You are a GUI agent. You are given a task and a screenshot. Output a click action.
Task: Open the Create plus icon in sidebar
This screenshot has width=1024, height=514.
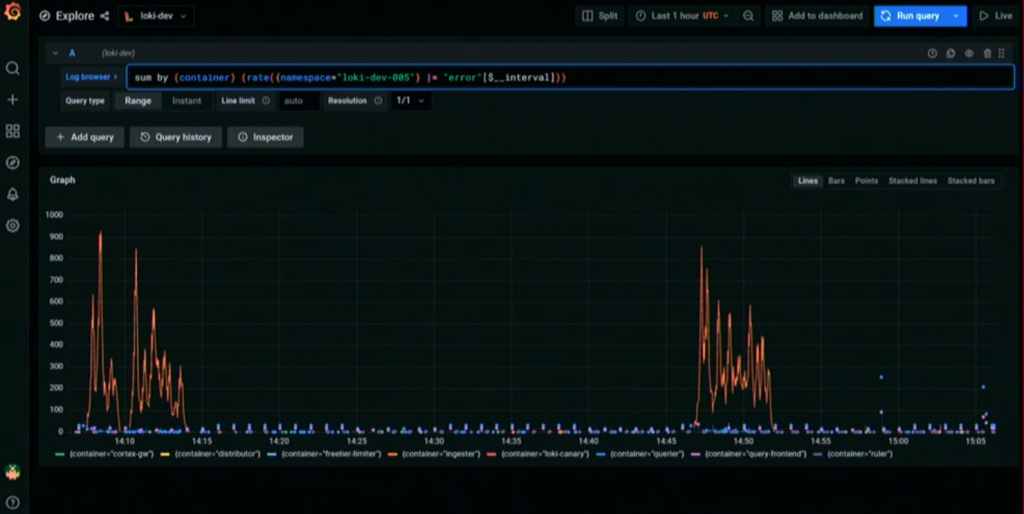(12, 99)
